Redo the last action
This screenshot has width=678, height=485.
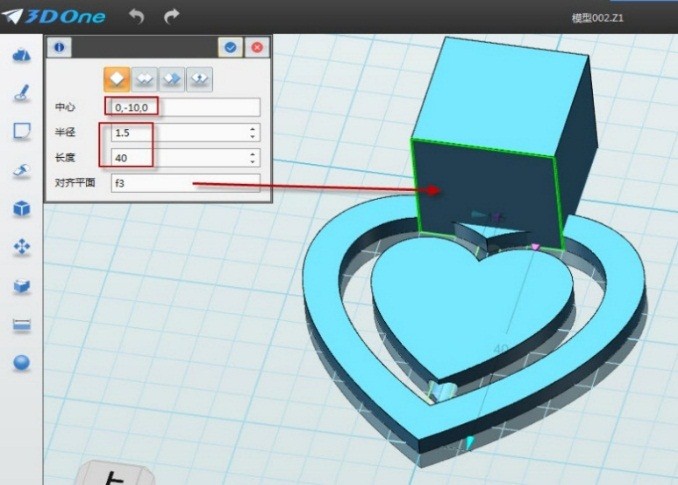tap(171, 17)
